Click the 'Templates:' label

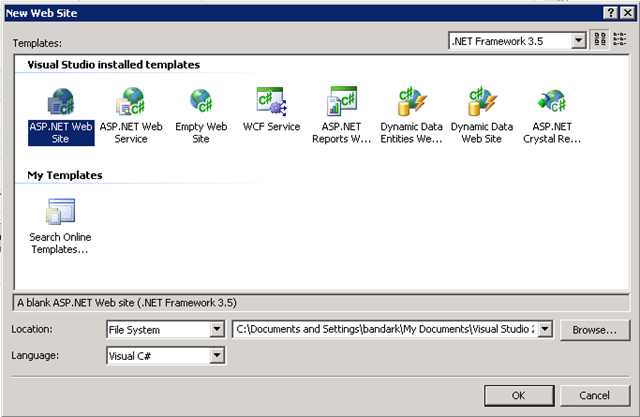coord(37,43)
